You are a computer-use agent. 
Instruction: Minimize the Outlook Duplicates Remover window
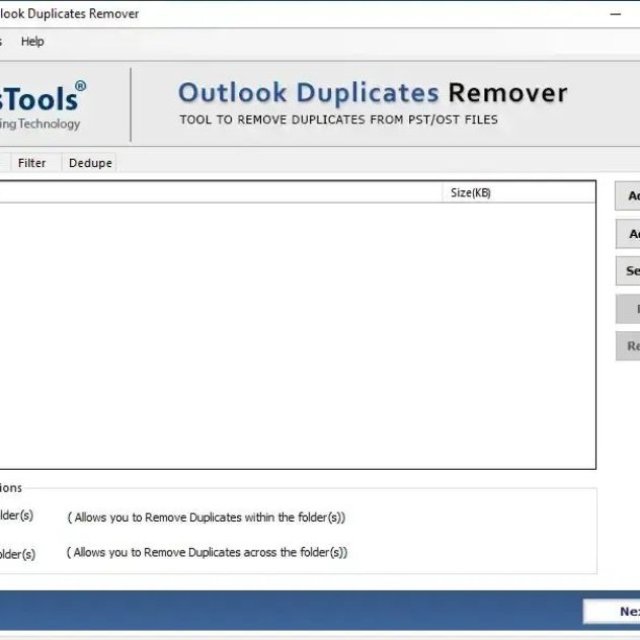click(616, 14)
